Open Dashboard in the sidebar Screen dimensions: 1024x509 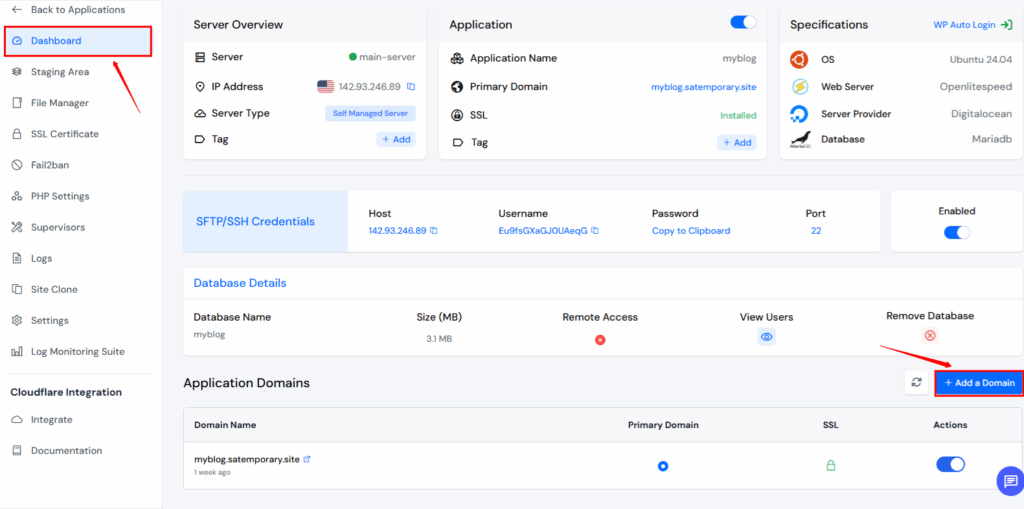click(78, 41)
